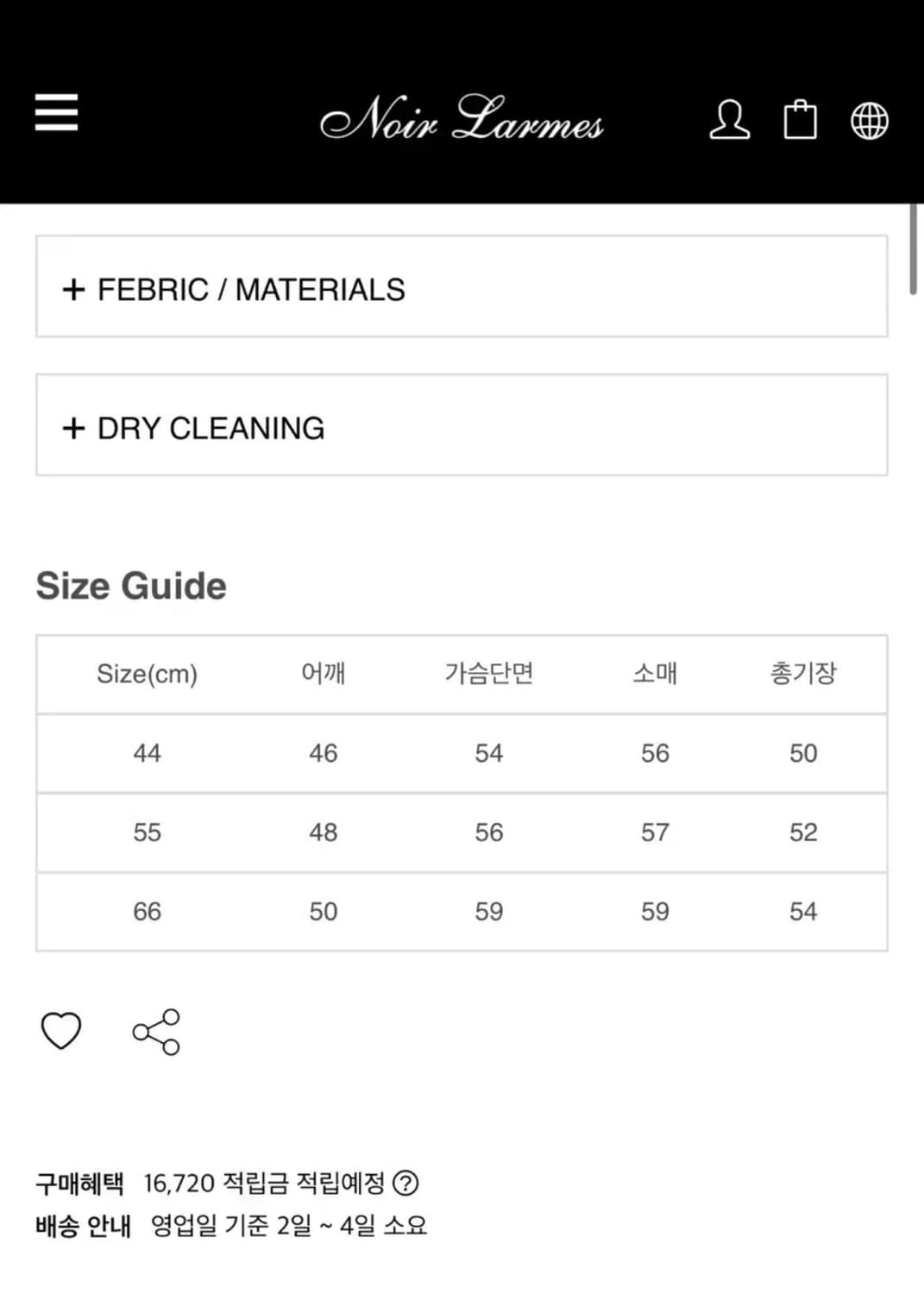
Task: Click the 16,720 적립금 적립예정 text
Action: point(264,1183)
